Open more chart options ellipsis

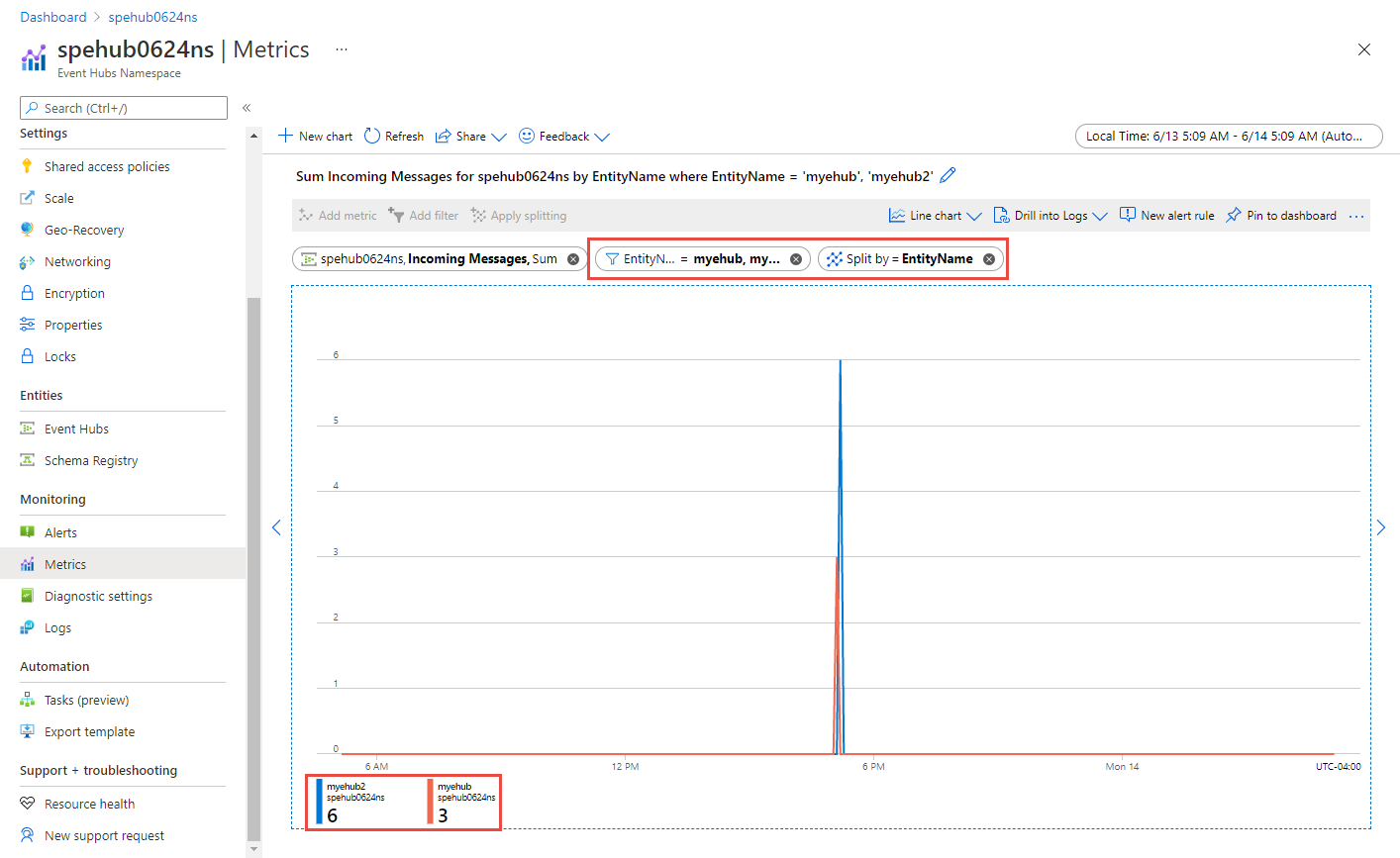pos(1356,216)
